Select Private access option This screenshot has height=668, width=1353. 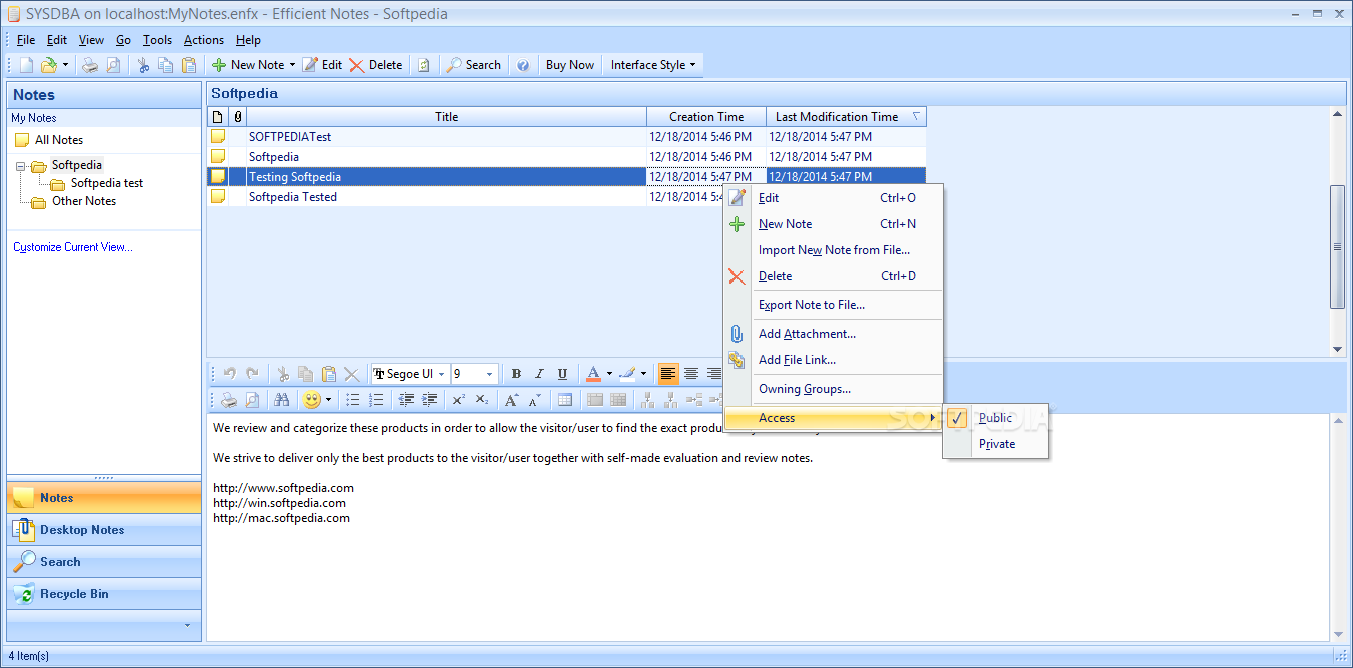point(995,444)
